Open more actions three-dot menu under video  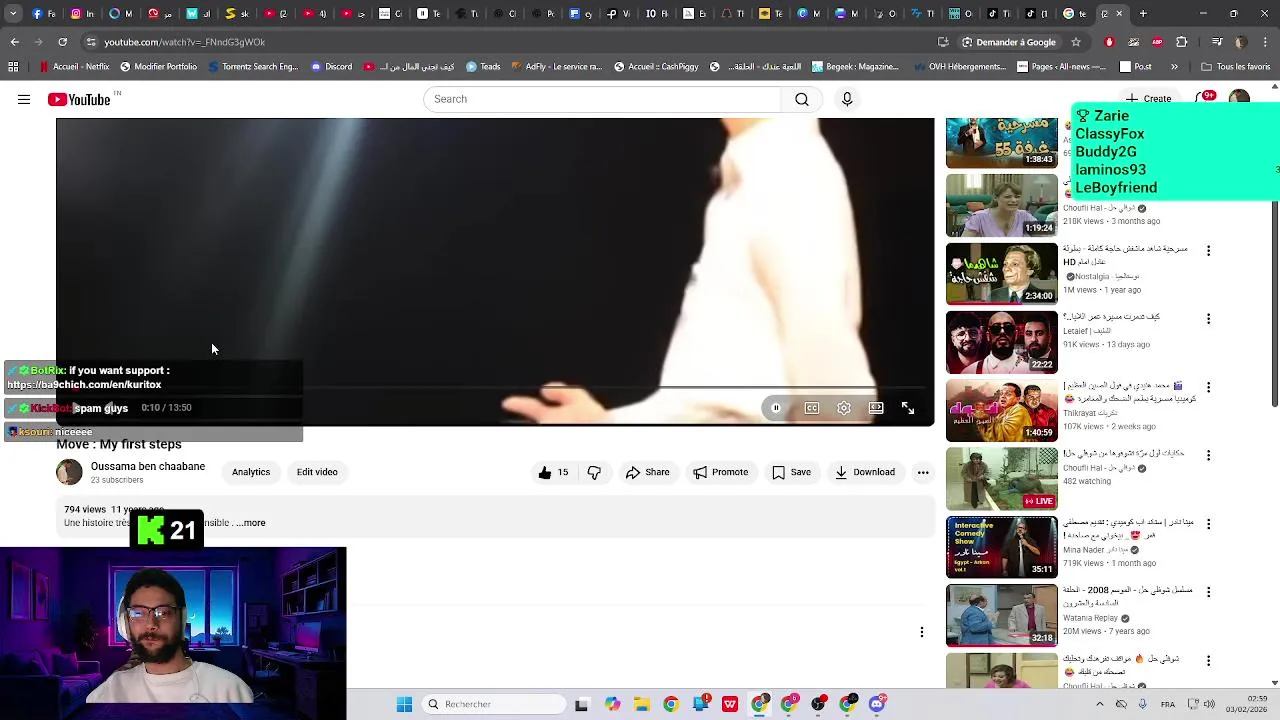923,472
